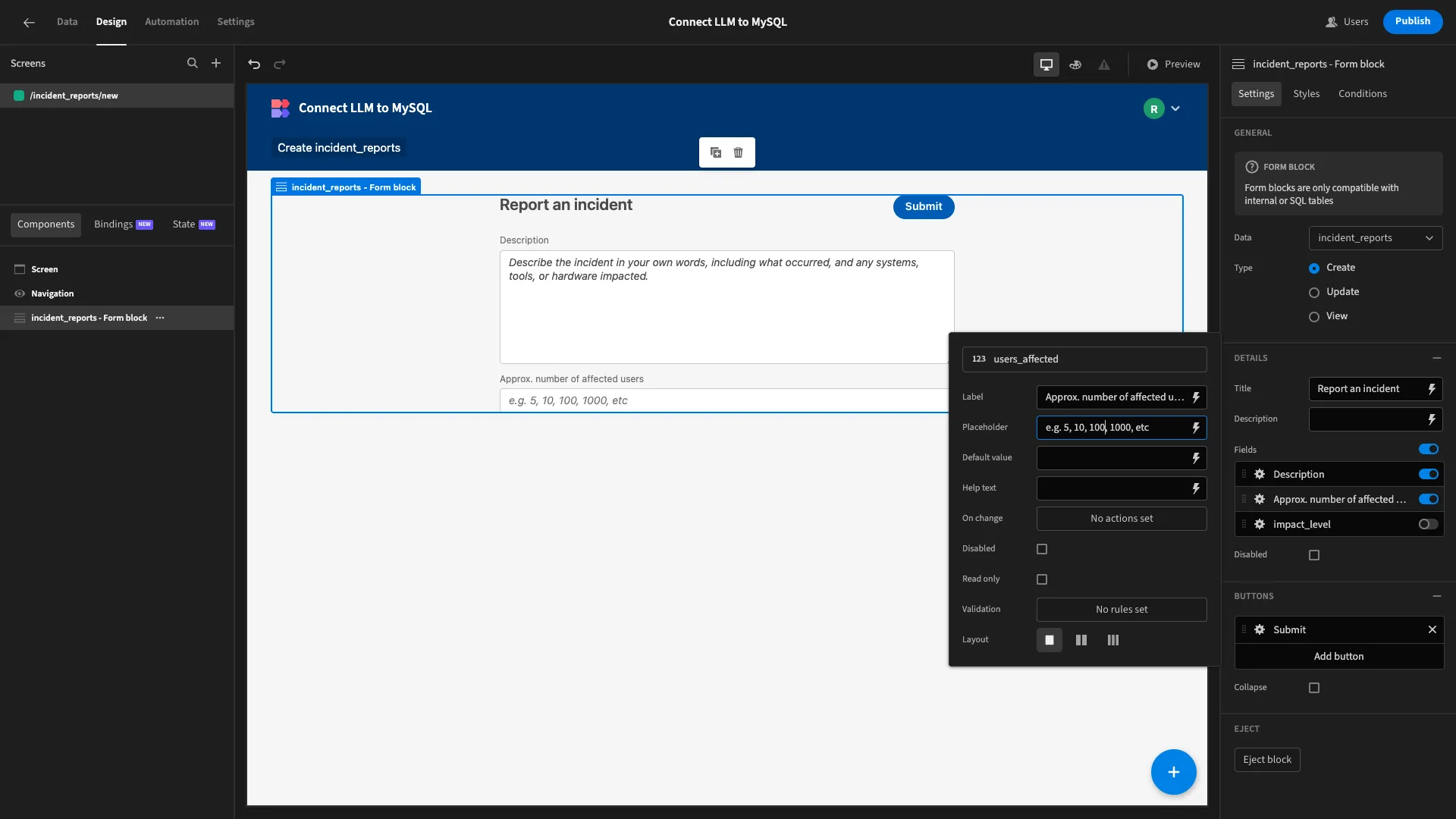Open form Description binding lightning icon

click(x=1432, y=419)
